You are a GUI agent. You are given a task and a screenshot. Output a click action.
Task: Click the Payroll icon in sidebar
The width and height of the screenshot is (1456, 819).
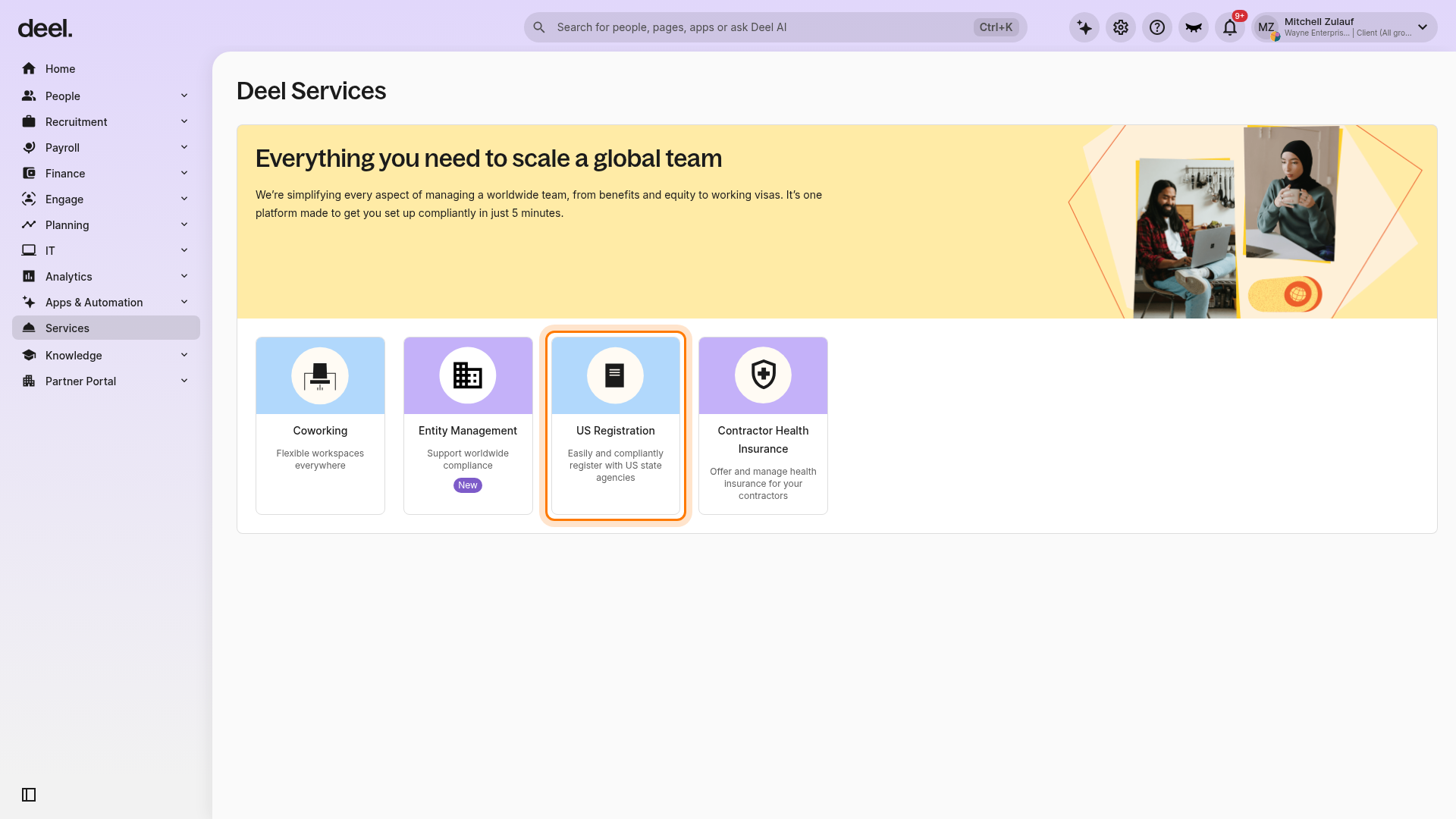(x=29, y=148)
